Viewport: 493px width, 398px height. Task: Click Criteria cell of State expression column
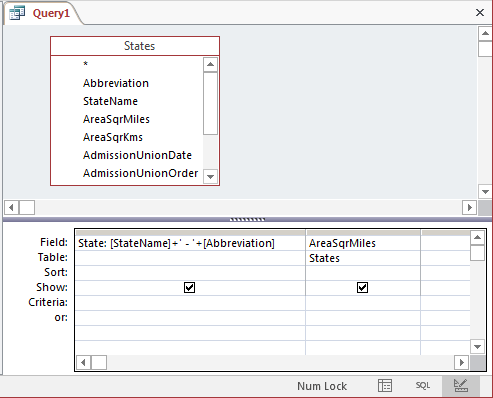190,303
